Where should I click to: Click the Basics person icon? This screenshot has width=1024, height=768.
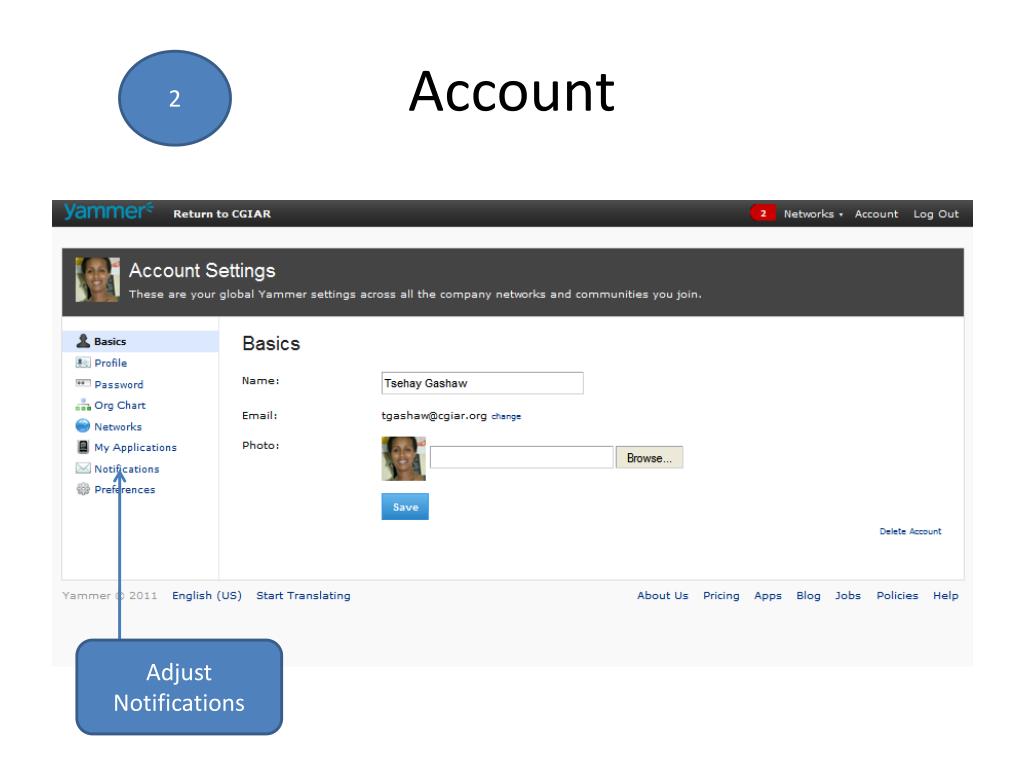[x=83, y=341]
